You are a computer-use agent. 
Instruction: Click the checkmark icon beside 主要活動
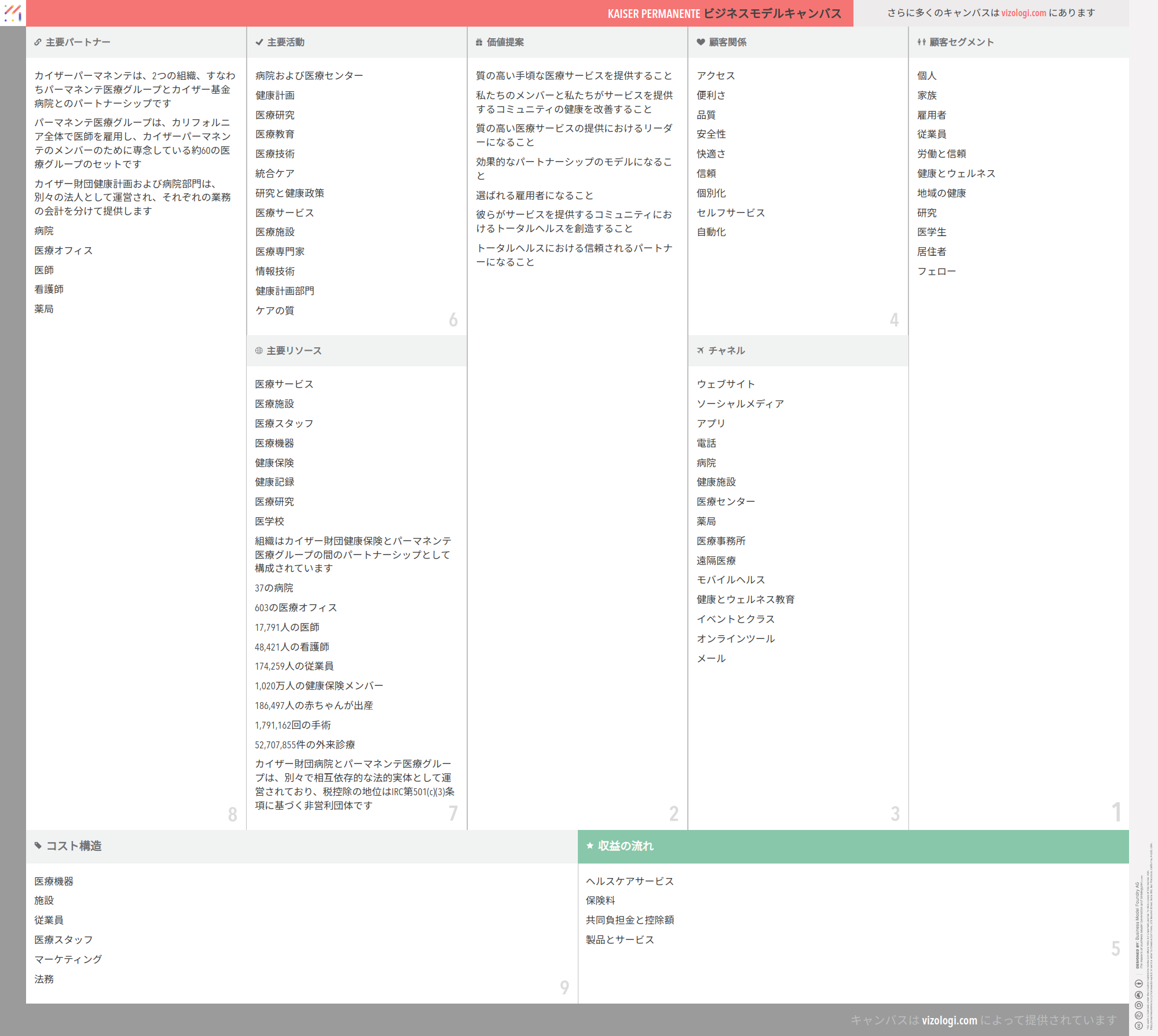click(259, 42)
